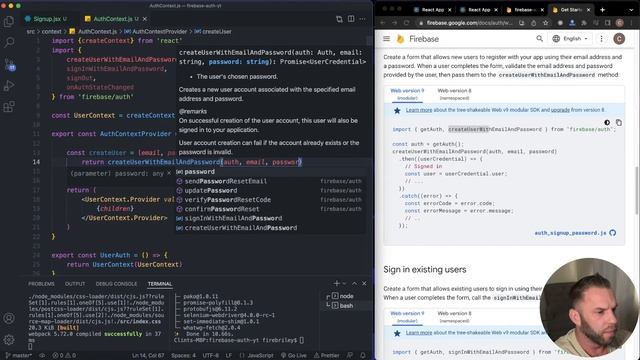Open search on Firebase docs
Screen dimensions: 640x360
(539, 39)
